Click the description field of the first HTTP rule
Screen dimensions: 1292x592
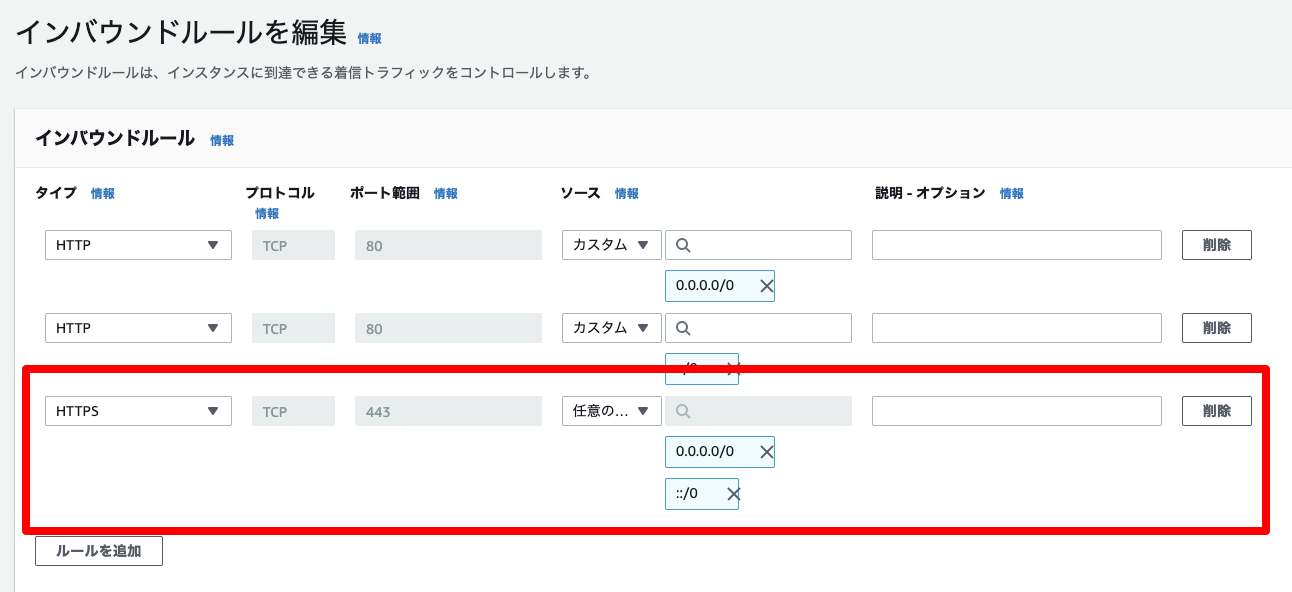coord(1016,244)
